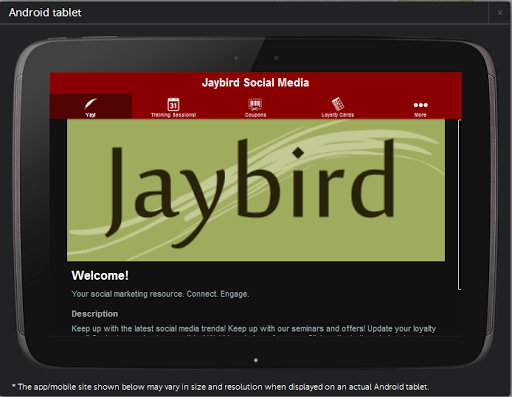
Task: Open the calendar icon for Training Sessions
Action: (173, 104)
